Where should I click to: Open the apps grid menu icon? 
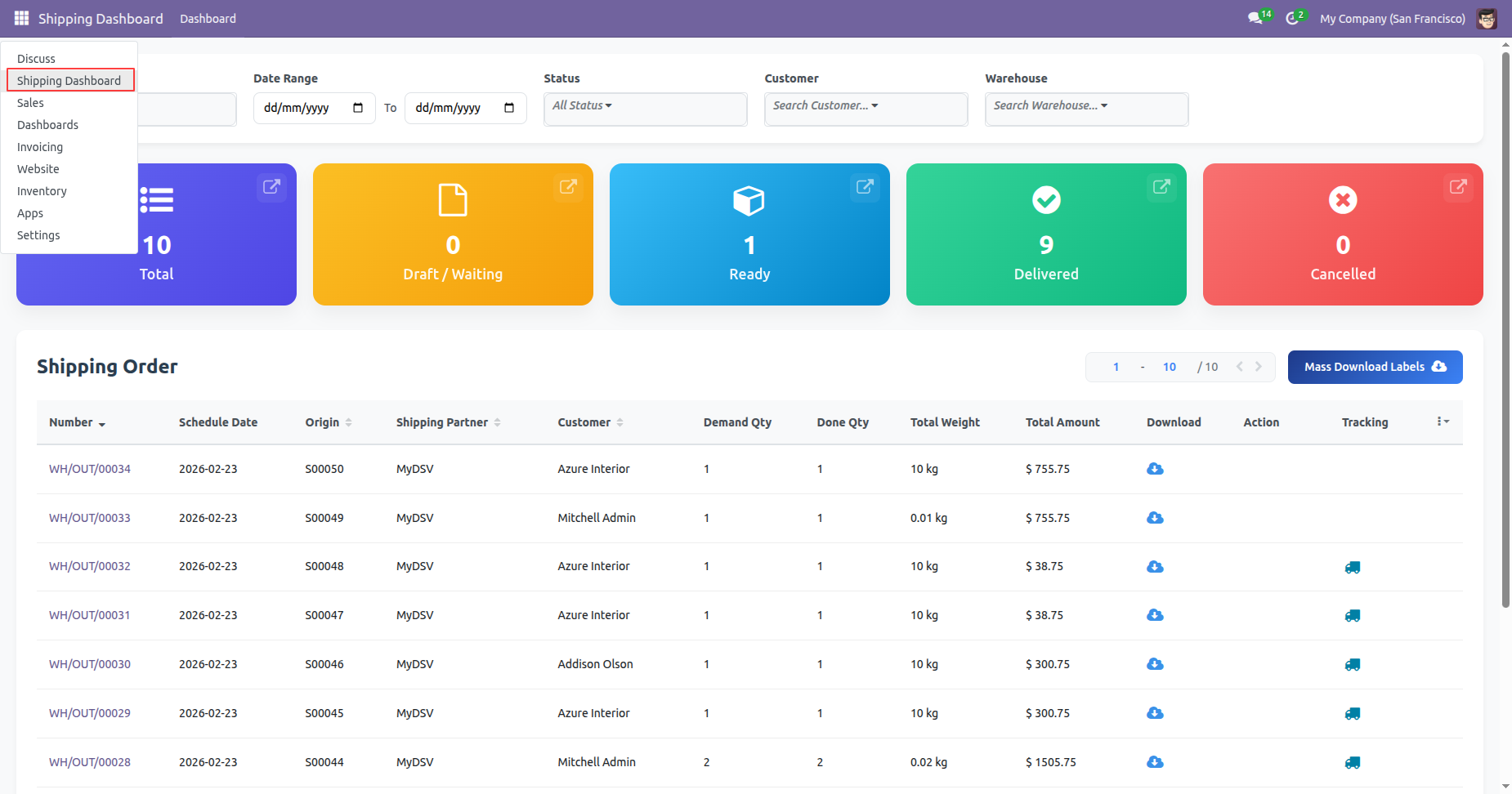(x=21, y=18)
